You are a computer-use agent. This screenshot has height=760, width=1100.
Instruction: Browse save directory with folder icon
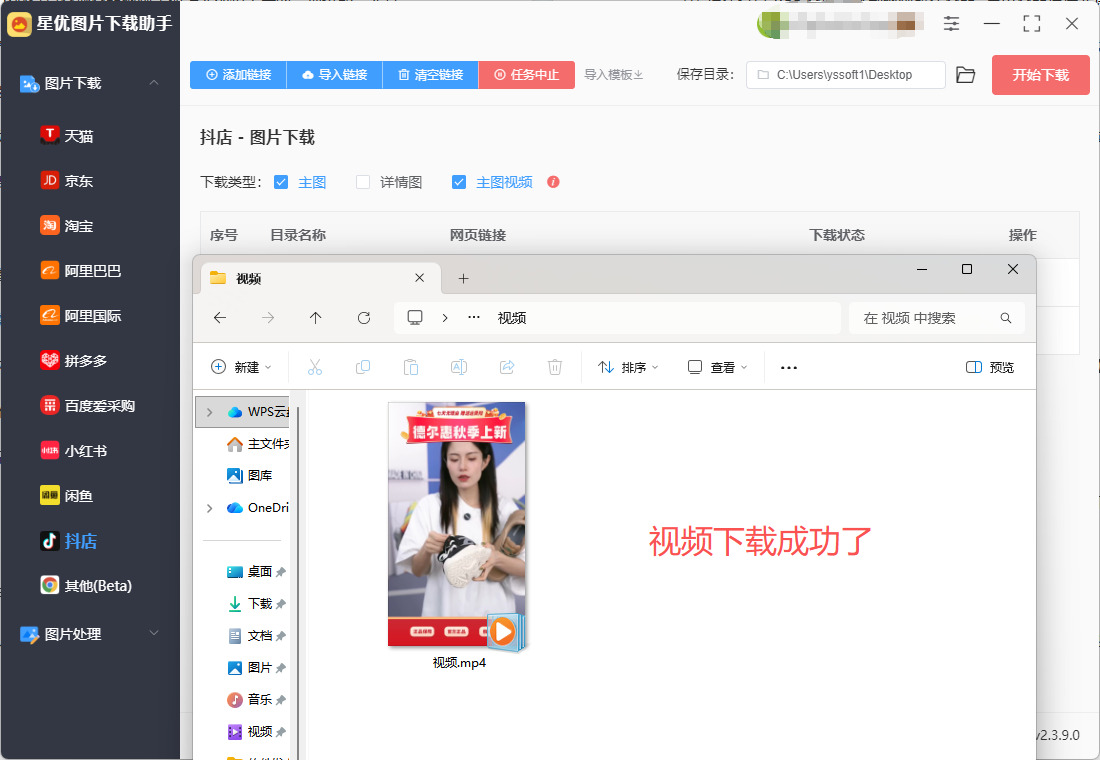click(x=965, y=75)
